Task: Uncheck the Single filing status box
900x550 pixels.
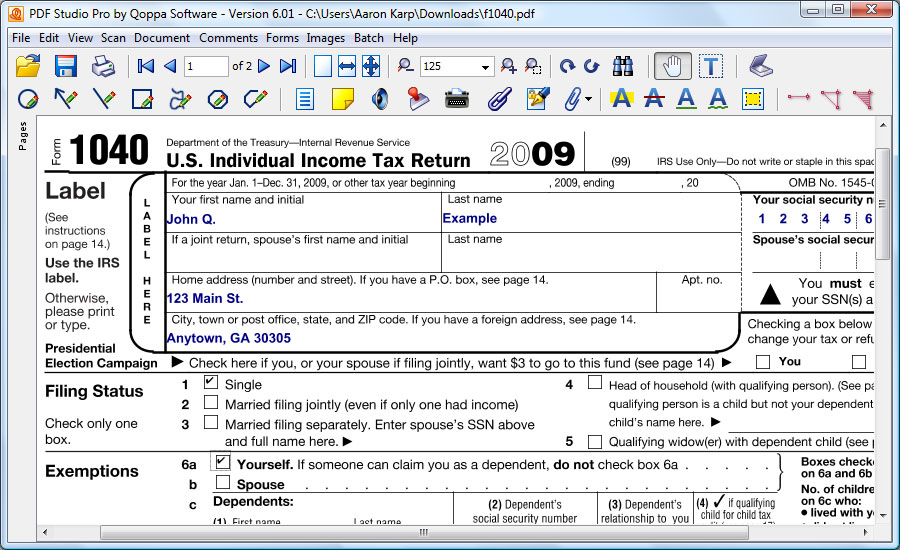Action: (x=211, y=383)
